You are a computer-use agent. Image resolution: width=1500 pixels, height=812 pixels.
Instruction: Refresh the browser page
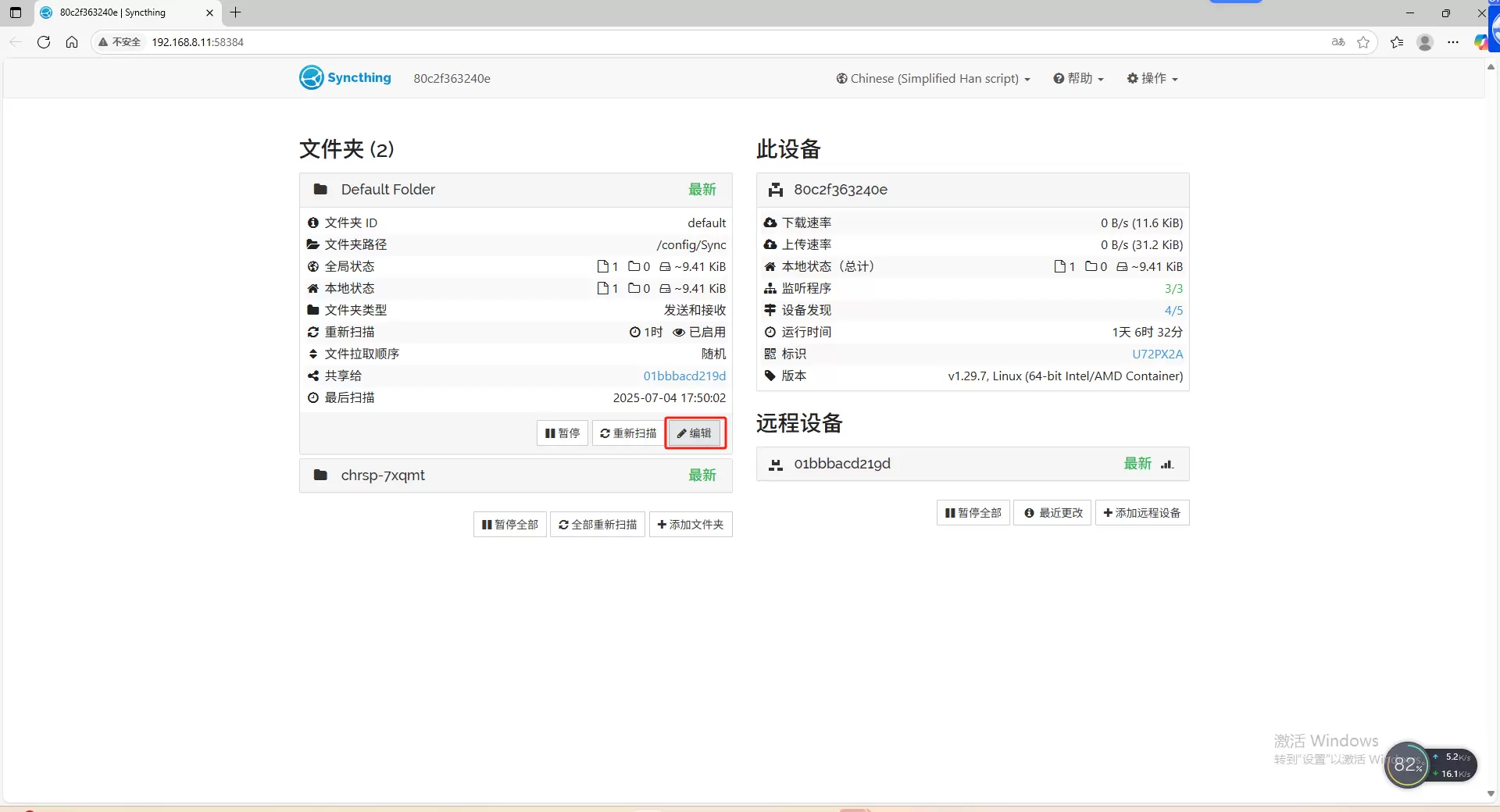[44, 42]
